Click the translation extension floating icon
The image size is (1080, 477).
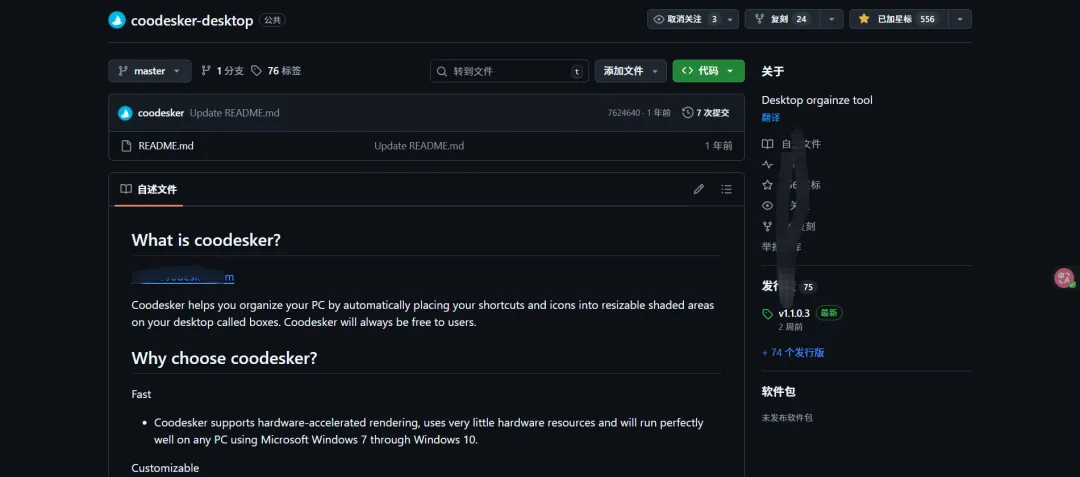(x=1064, y=278)
